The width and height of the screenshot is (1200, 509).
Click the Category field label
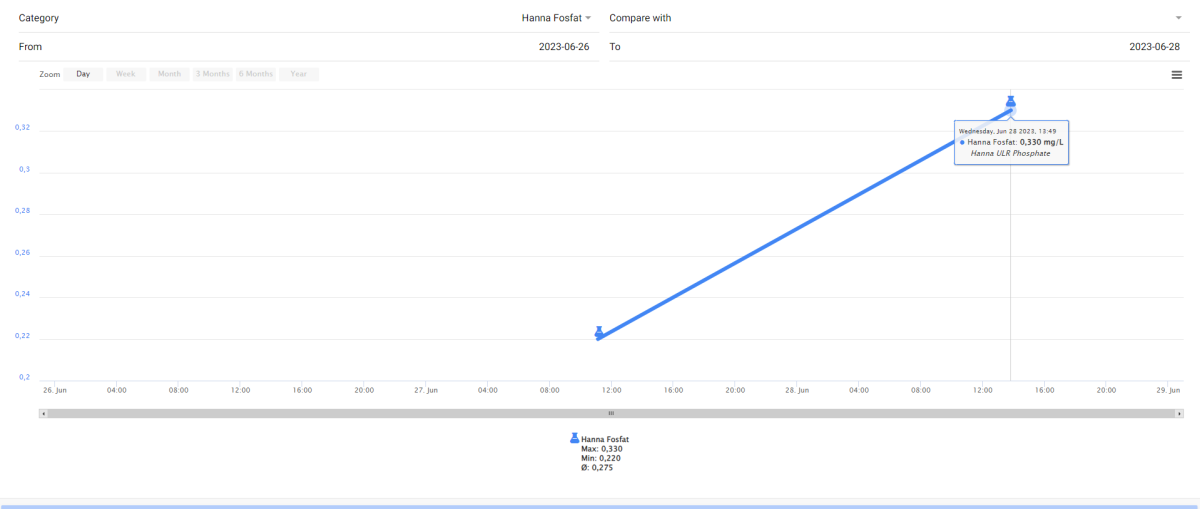click(x=37, y=18)
